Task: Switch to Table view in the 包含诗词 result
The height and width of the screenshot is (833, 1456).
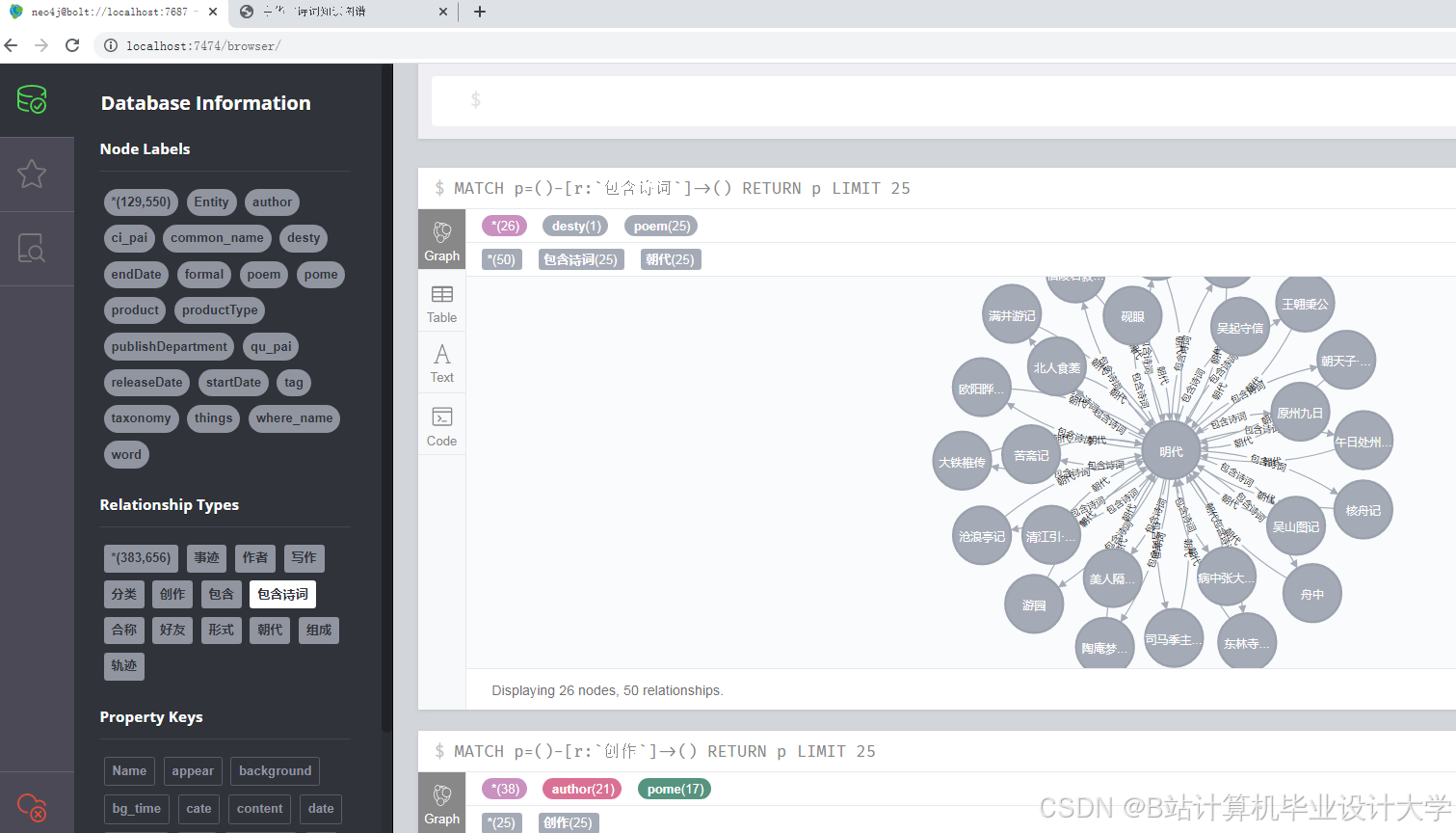Action: 442,303
